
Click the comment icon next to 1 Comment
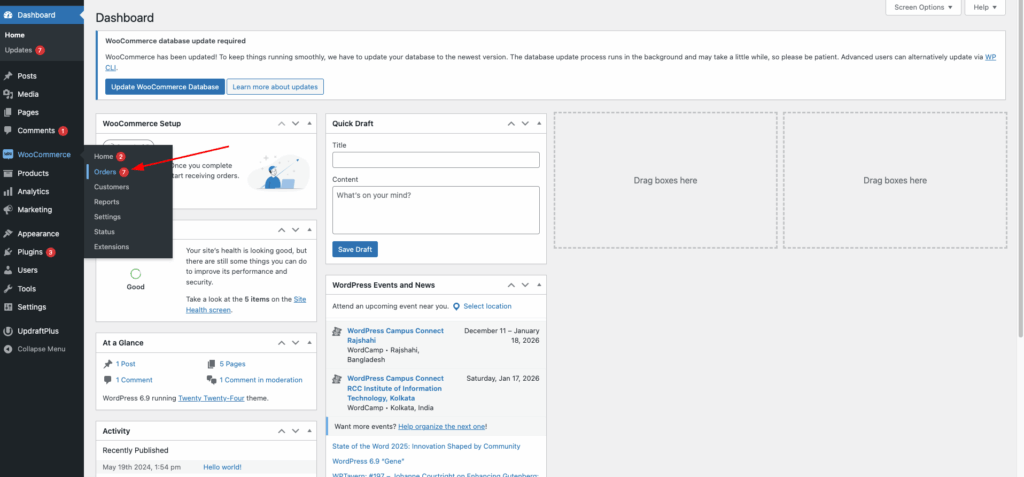pyautogui.click(x=108, y=380)
